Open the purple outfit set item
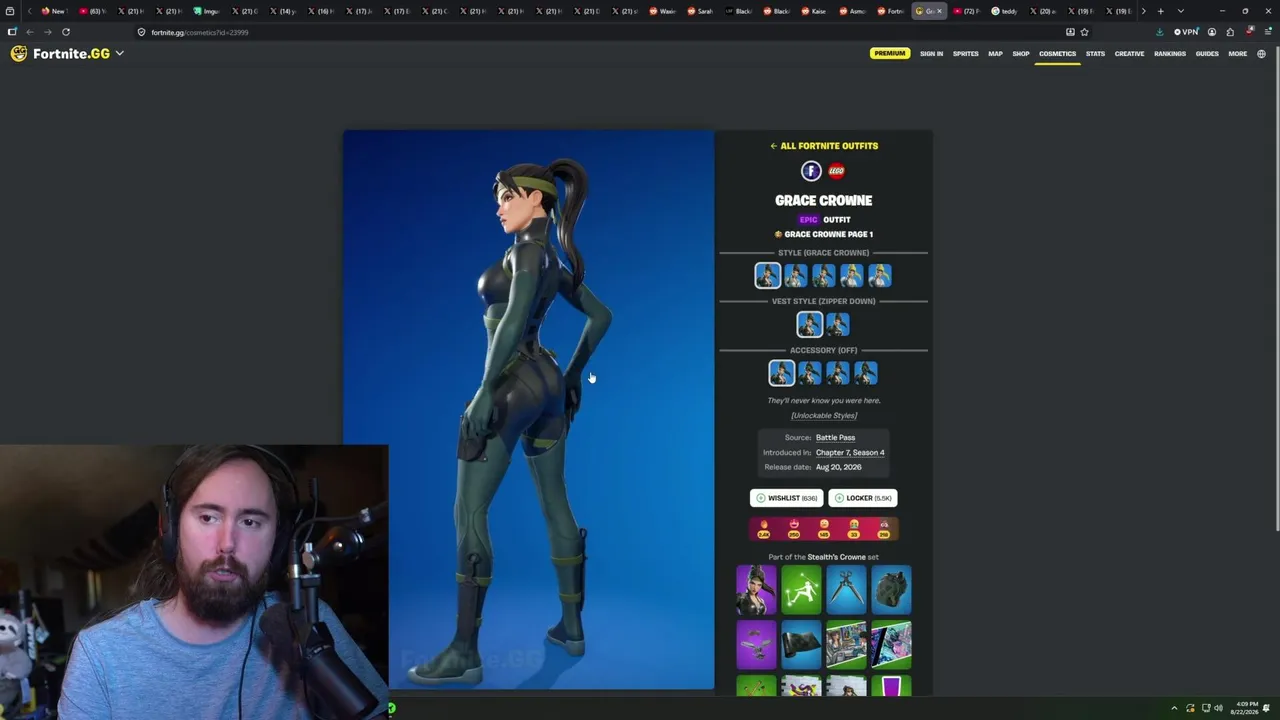 pyautogui.click(x=756, y=590)
